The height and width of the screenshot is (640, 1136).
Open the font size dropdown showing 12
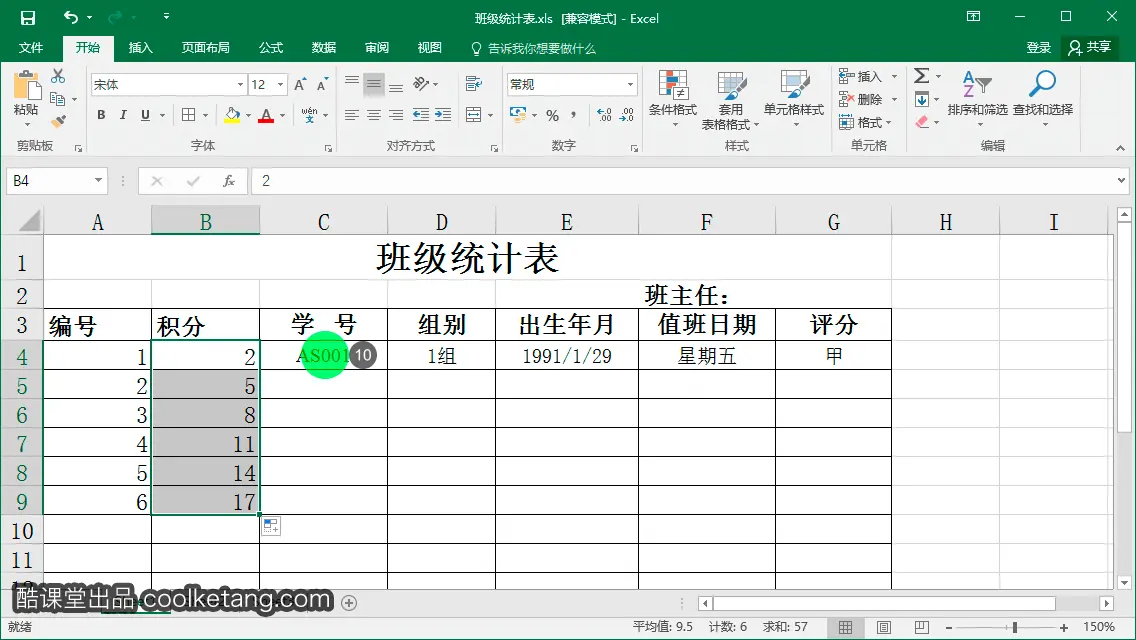(280, 85)
